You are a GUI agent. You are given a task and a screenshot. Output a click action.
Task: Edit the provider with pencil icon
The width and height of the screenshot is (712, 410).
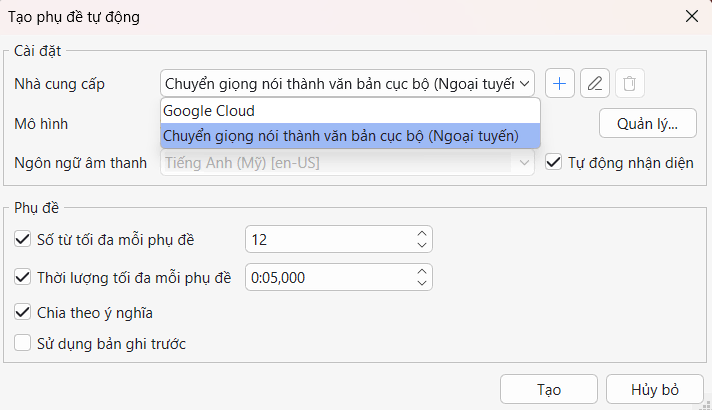click(x=595, y=84)
